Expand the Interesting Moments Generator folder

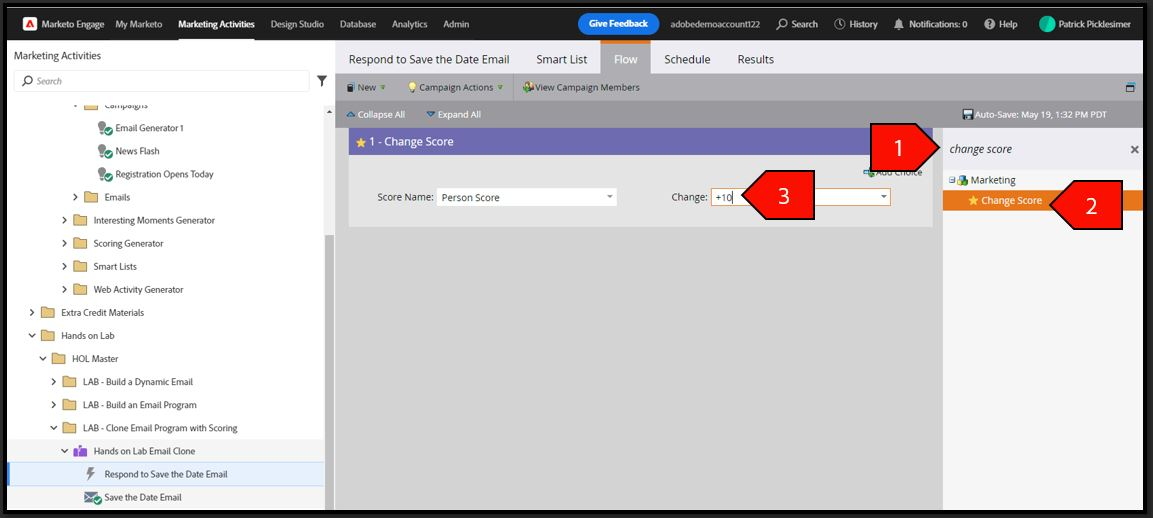[64, 220]
